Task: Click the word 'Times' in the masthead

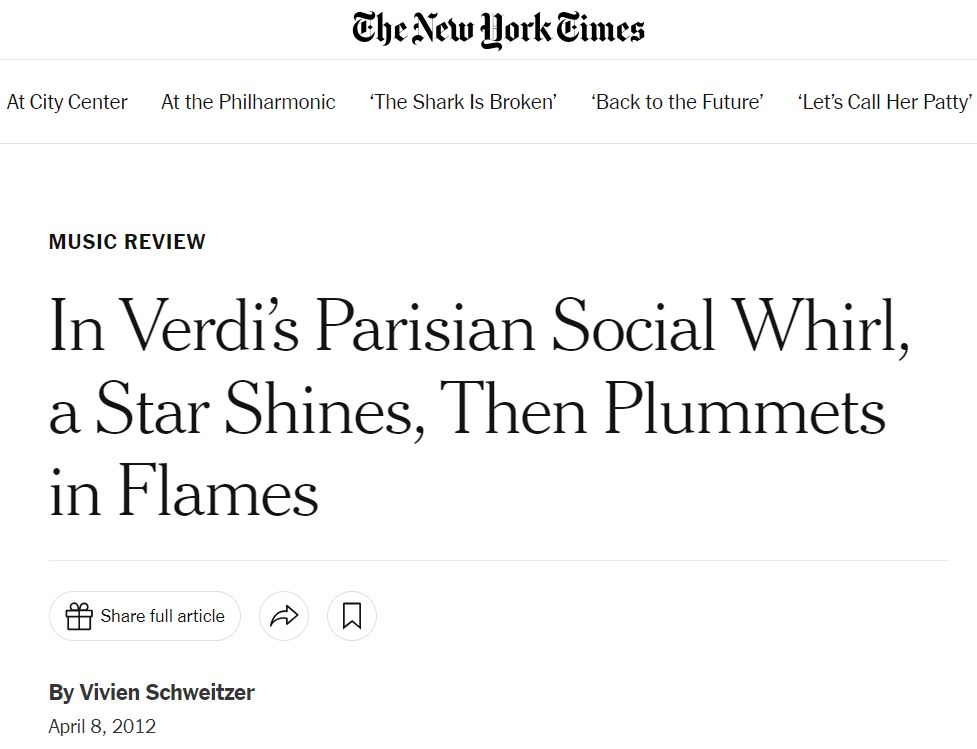Action: coord(600,29)
